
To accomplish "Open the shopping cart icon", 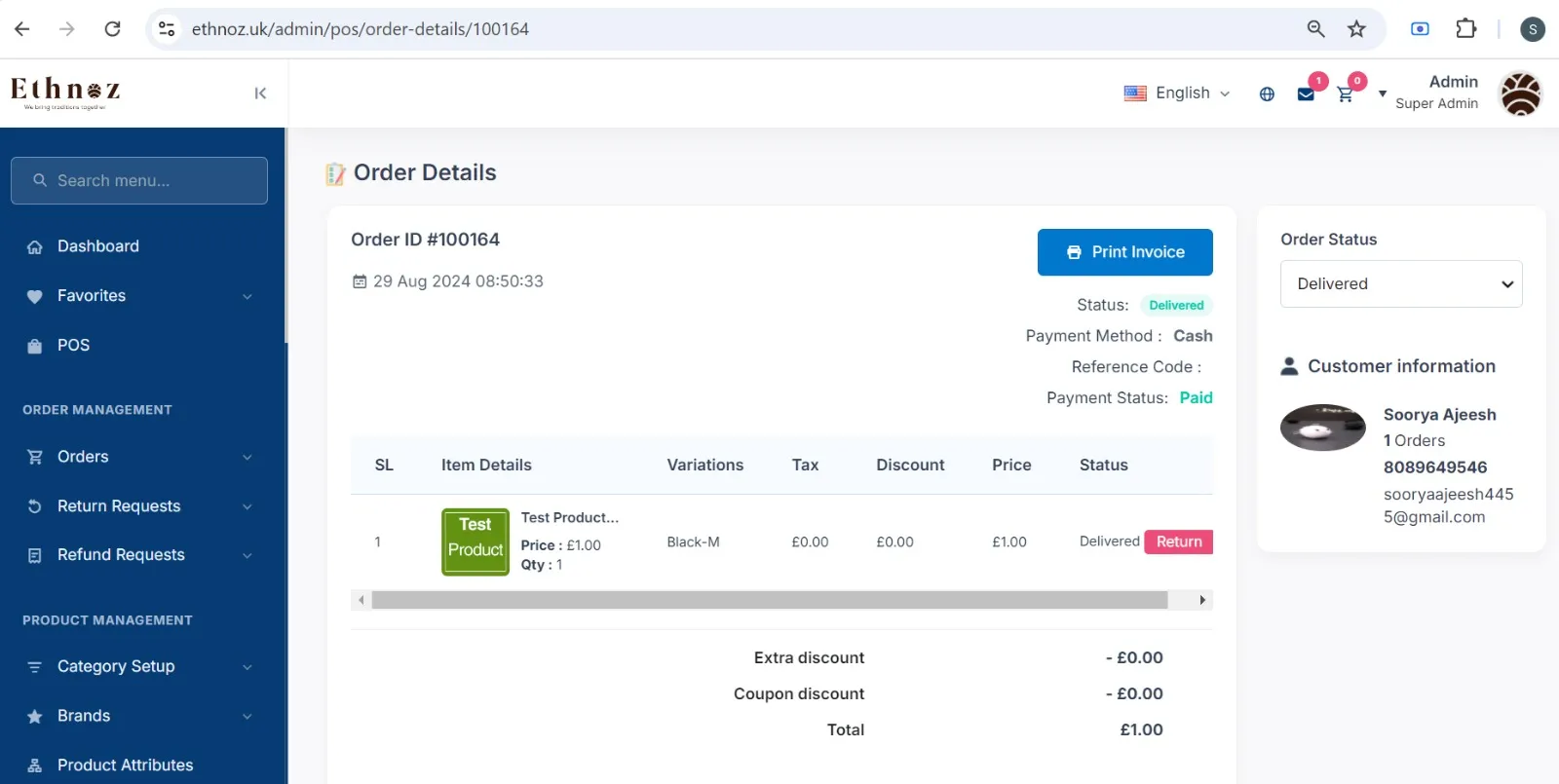I will [1345, 94].
